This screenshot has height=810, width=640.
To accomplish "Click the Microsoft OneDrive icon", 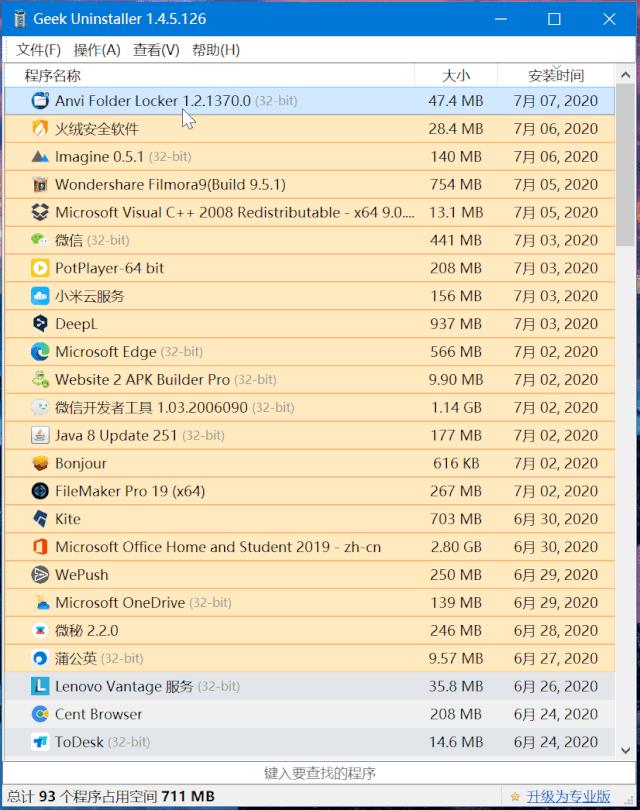I will point(40,602).
